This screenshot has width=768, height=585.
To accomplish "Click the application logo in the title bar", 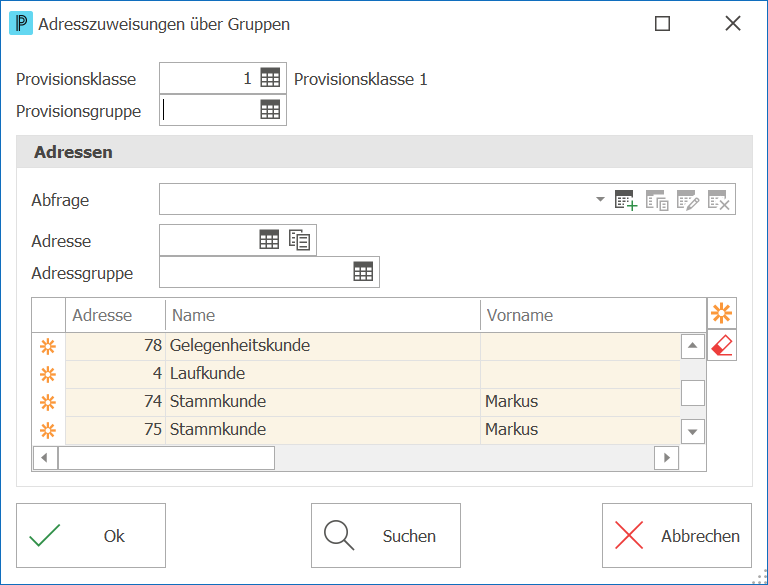I will (x=21, y=23).
